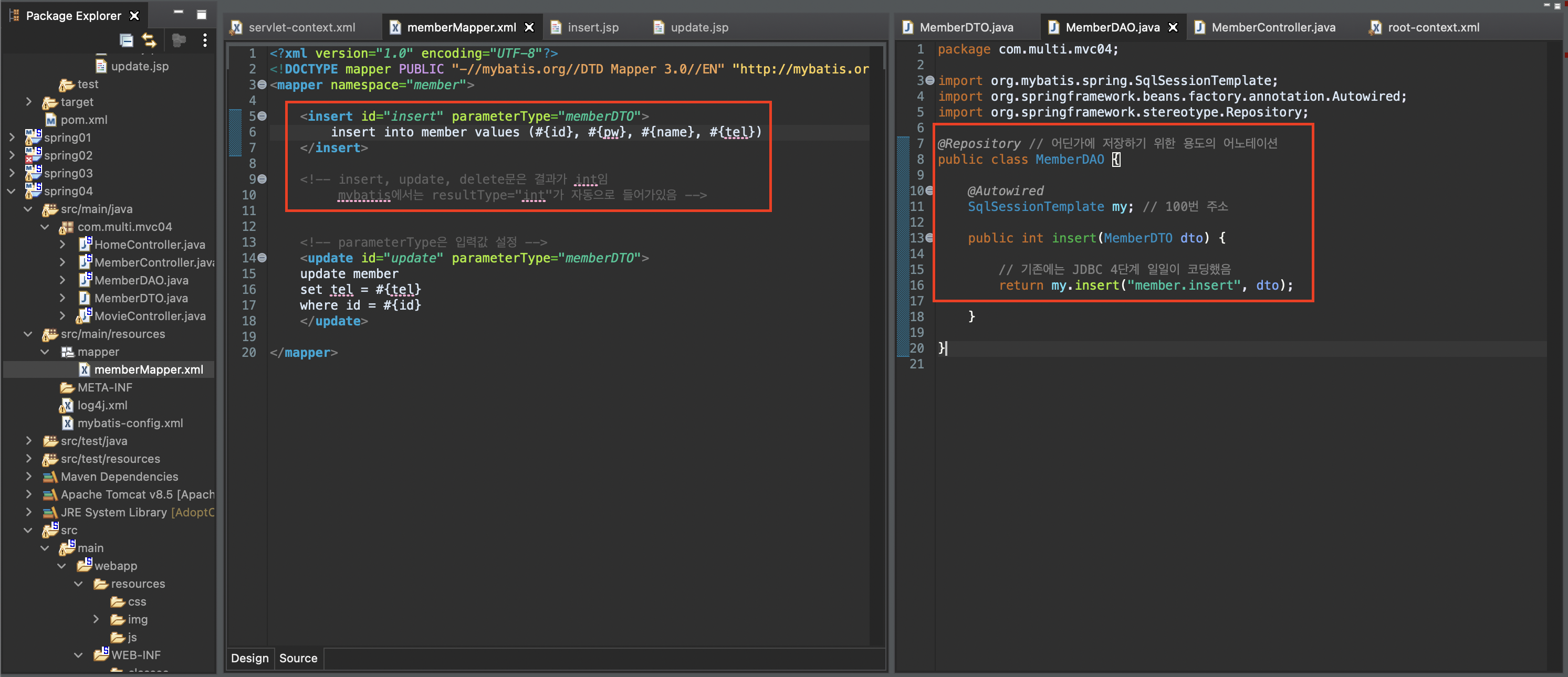
Task: Close the memberMapper.xml editor tab
Action: [x=529, y=27]
